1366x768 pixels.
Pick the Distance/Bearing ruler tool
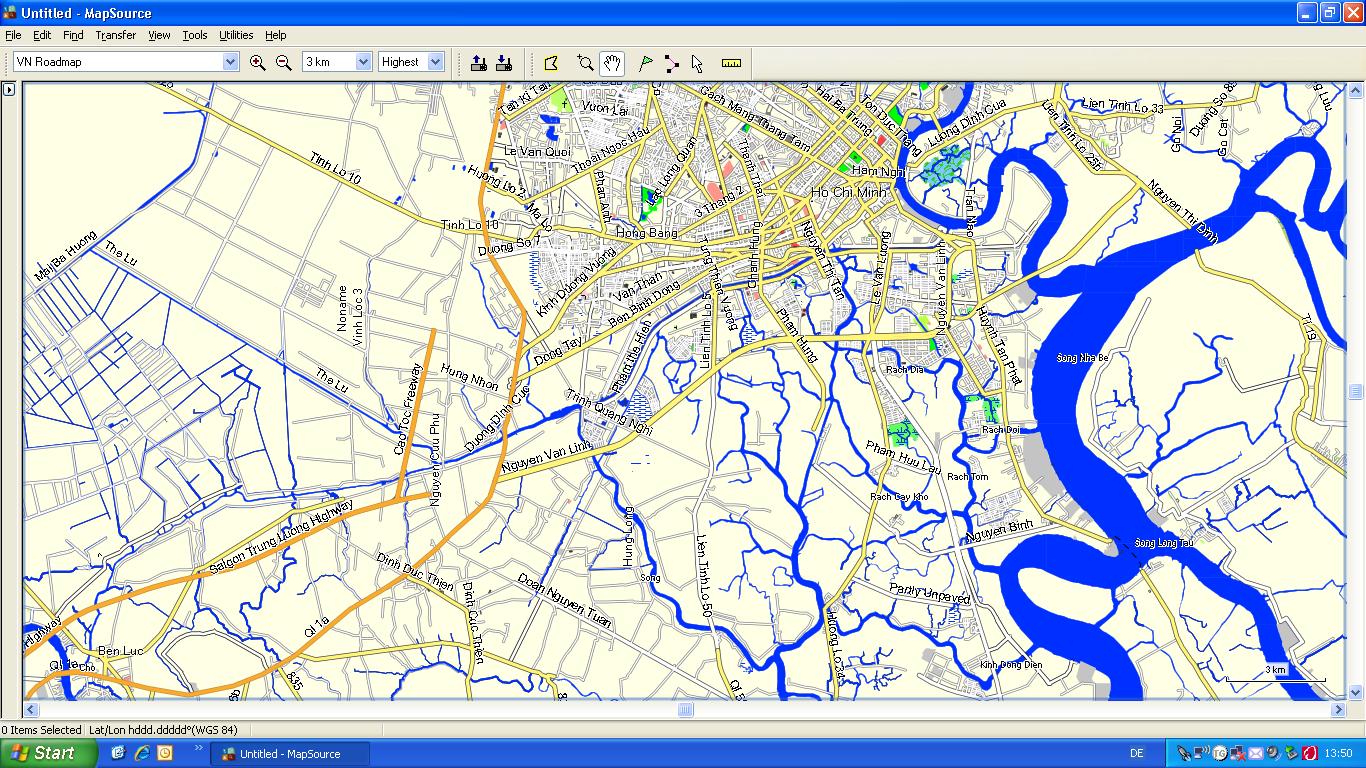coord(732,63)
